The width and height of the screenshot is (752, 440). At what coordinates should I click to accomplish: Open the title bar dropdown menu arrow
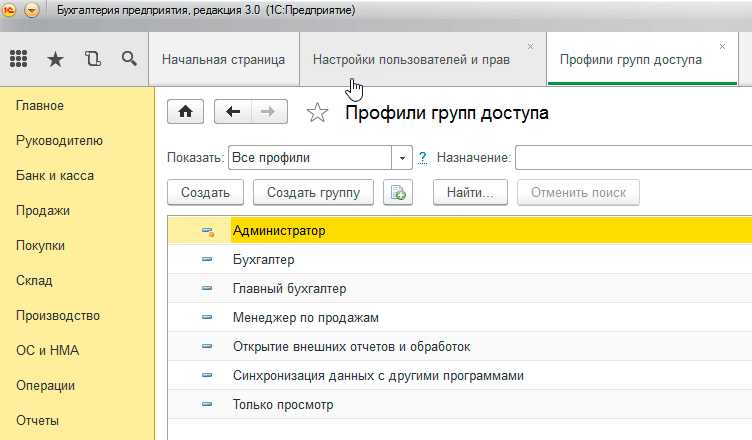(x=31, y=10)
